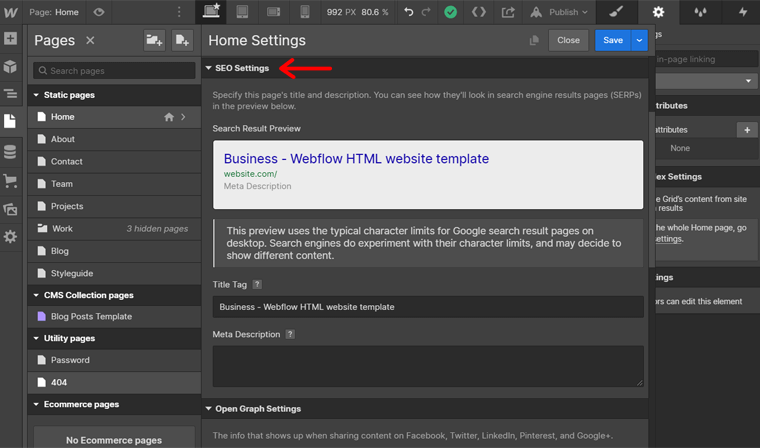Click the create new page icon
Viewport: 760px width, 448px height.
pyautogui.click(x=182, y=40)
